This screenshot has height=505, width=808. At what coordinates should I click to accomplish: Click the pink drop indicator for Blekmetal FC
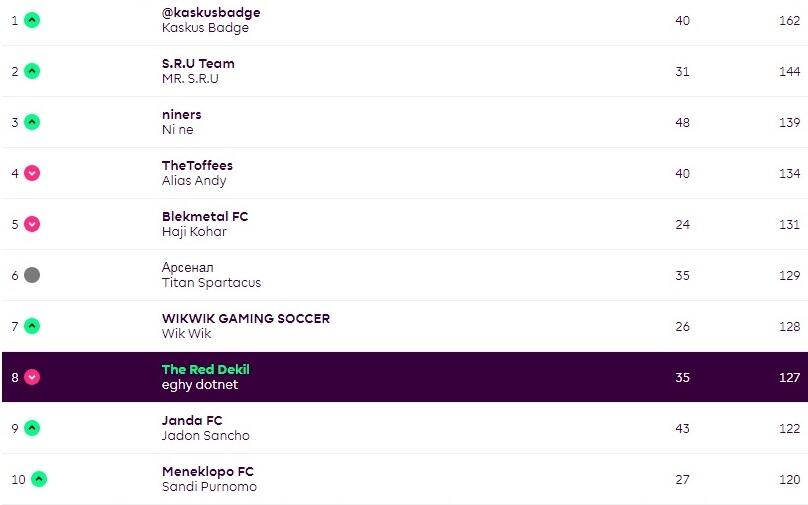[x=32, y=224]
